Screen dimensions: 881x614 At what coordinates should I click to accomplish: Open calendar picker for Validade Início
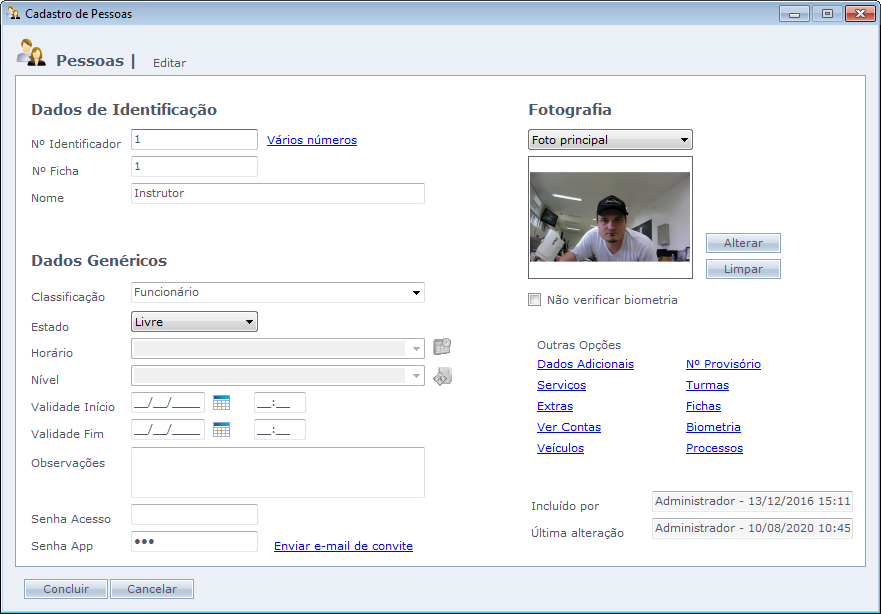[221, 403]
